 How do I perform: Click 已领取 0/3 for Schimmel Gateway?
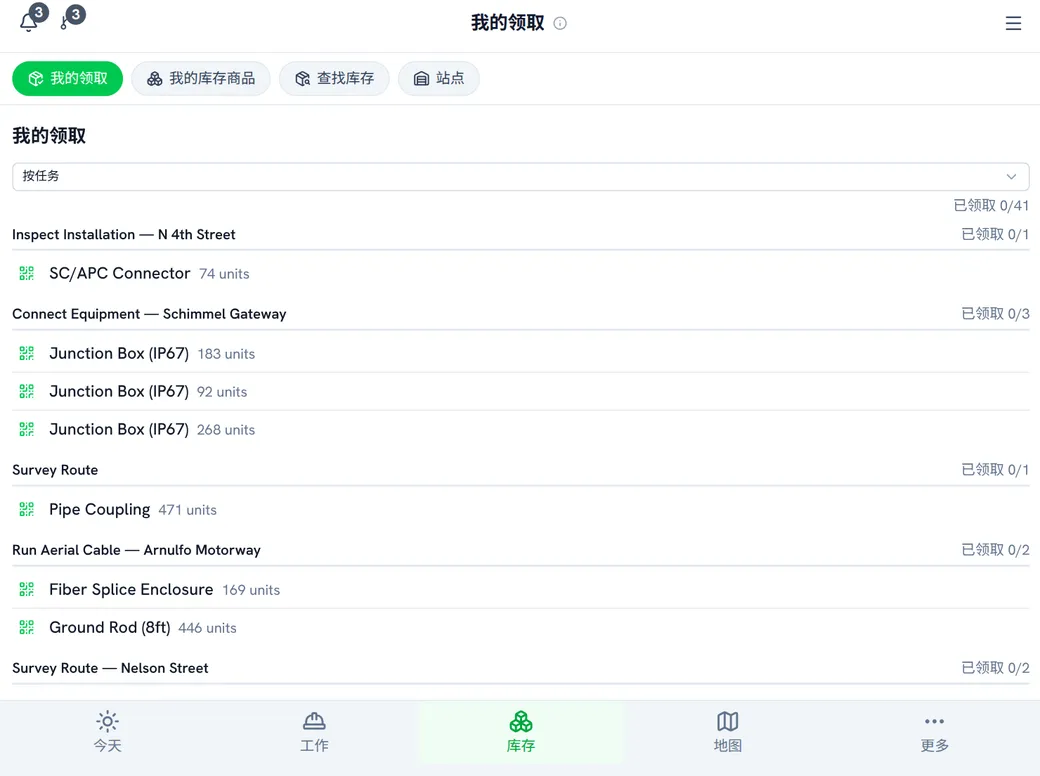pos(995,314)
